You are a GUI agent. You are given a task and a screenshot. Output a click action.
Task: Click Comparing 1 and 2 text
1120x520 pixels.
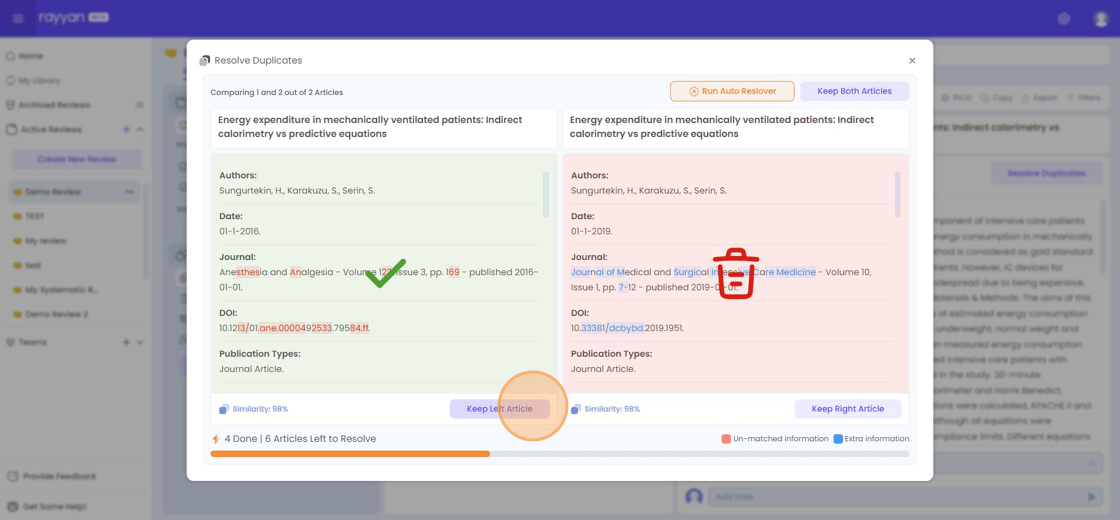(x=276, y=92)
